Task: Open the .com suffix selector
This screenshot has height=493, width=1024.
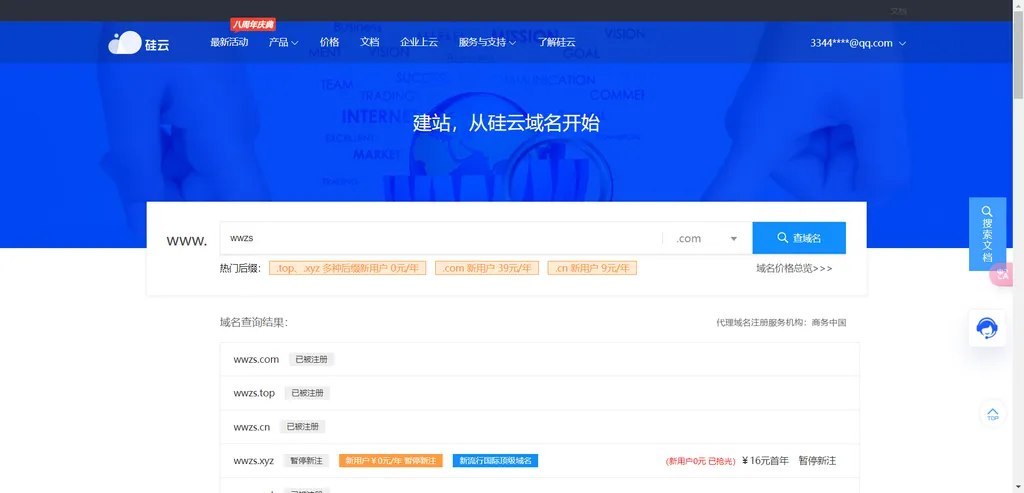Action: click(x=707, y=238)
